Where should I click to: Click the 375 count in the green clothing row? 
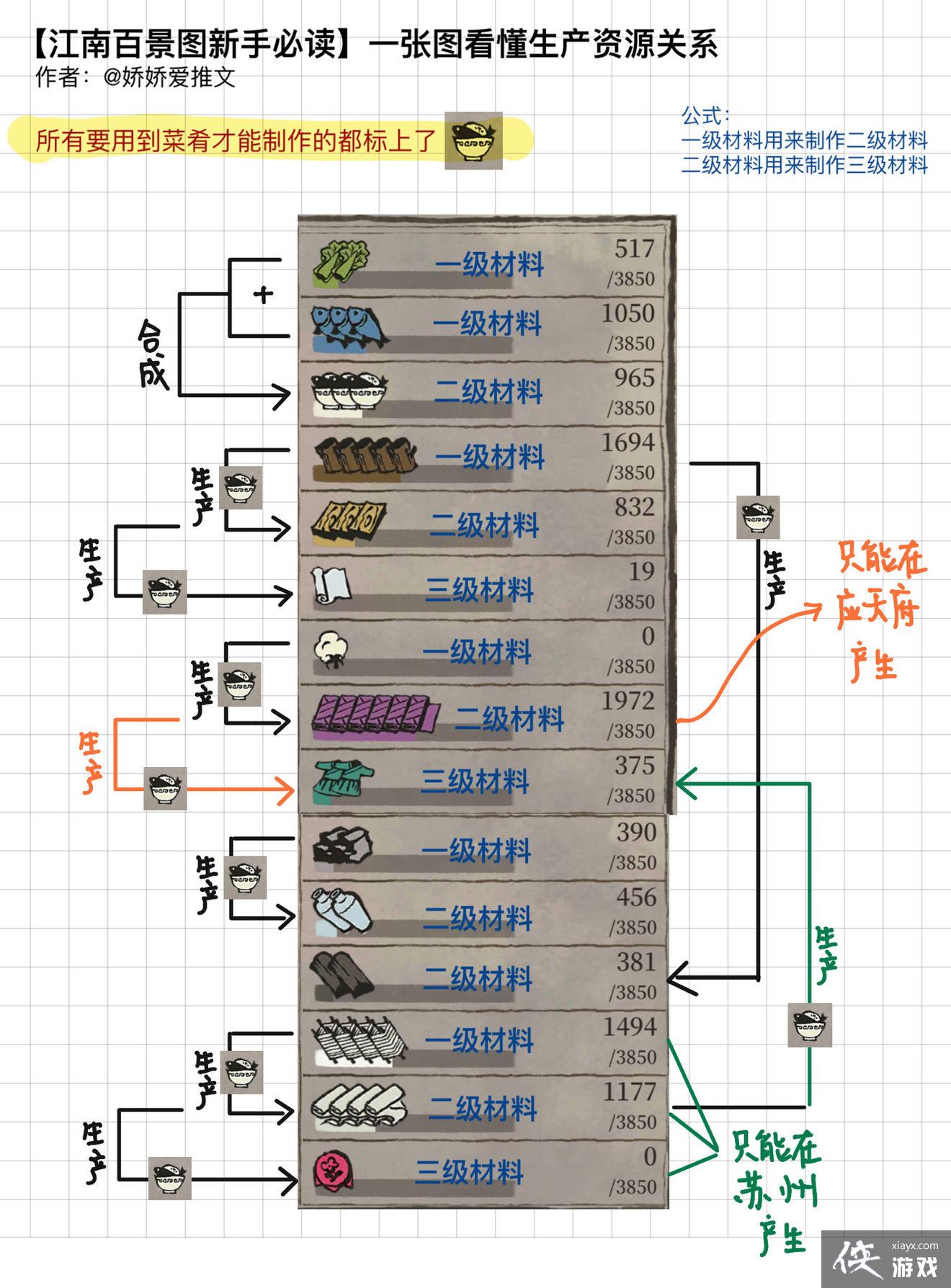click(634, 766)
